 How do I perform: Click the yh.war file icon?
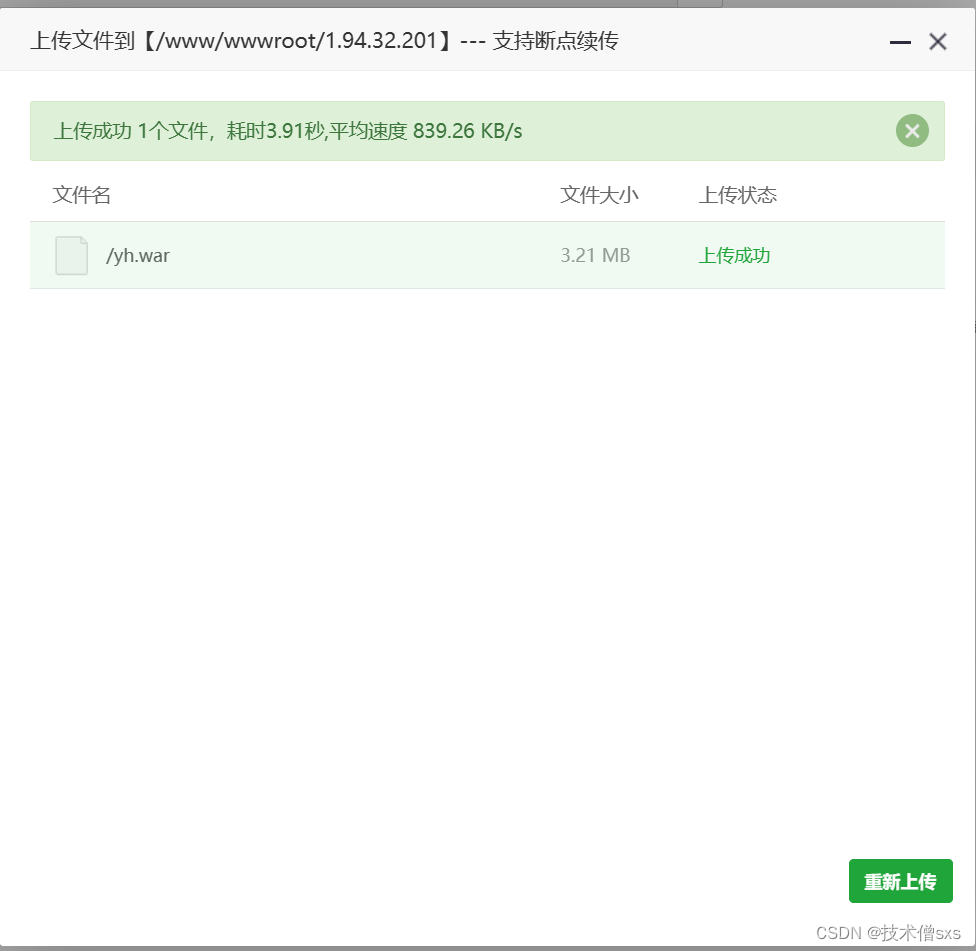coord(72,255)
